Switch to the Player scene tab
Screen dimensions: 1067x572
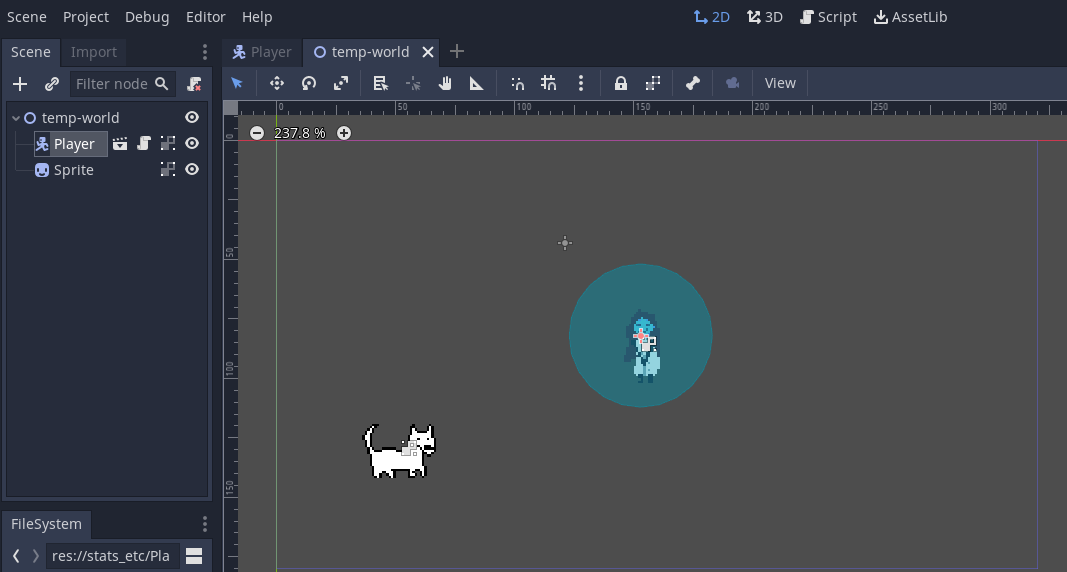point(262,52)
